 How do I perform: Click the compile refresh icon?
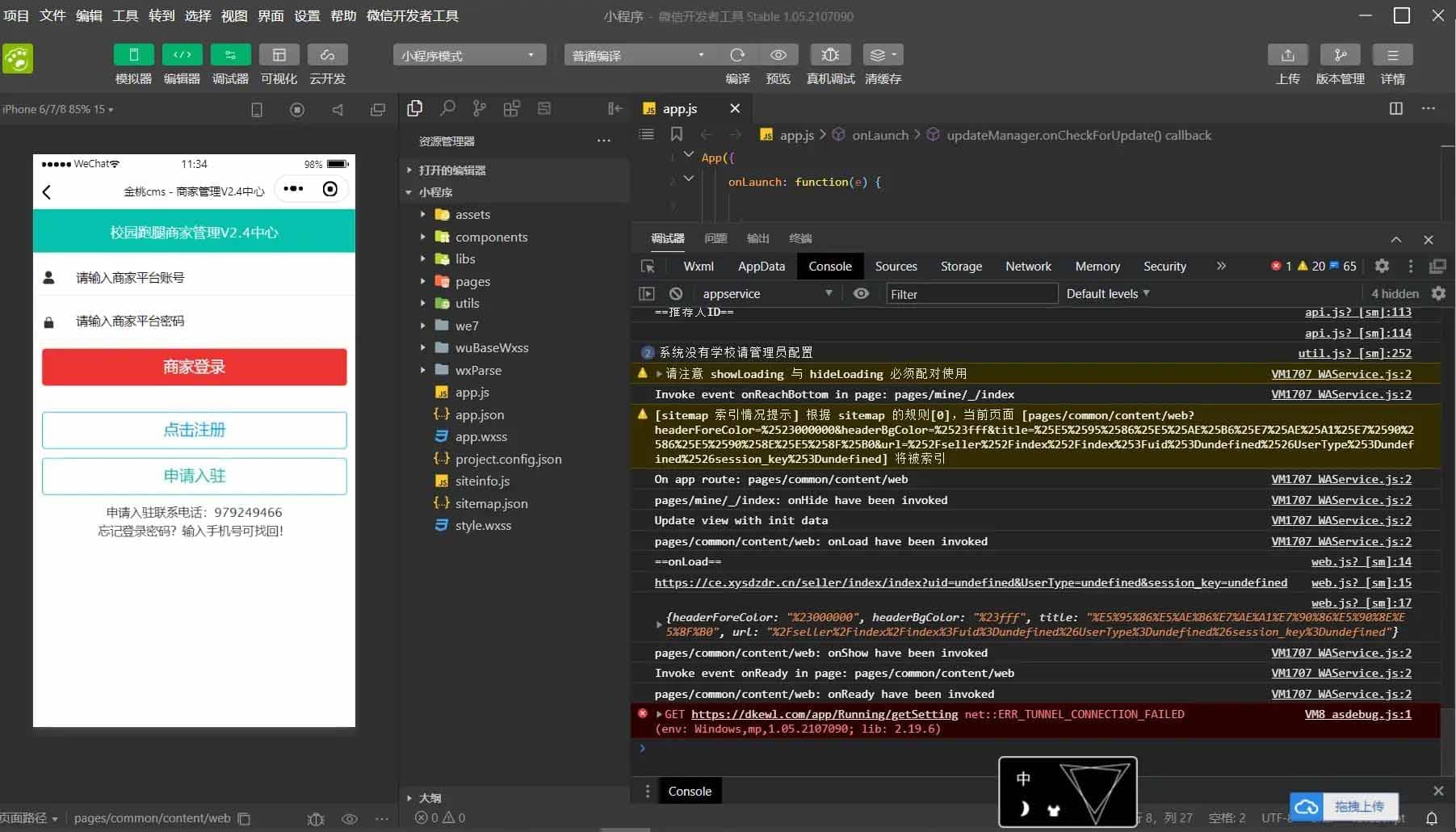point(736,55)
